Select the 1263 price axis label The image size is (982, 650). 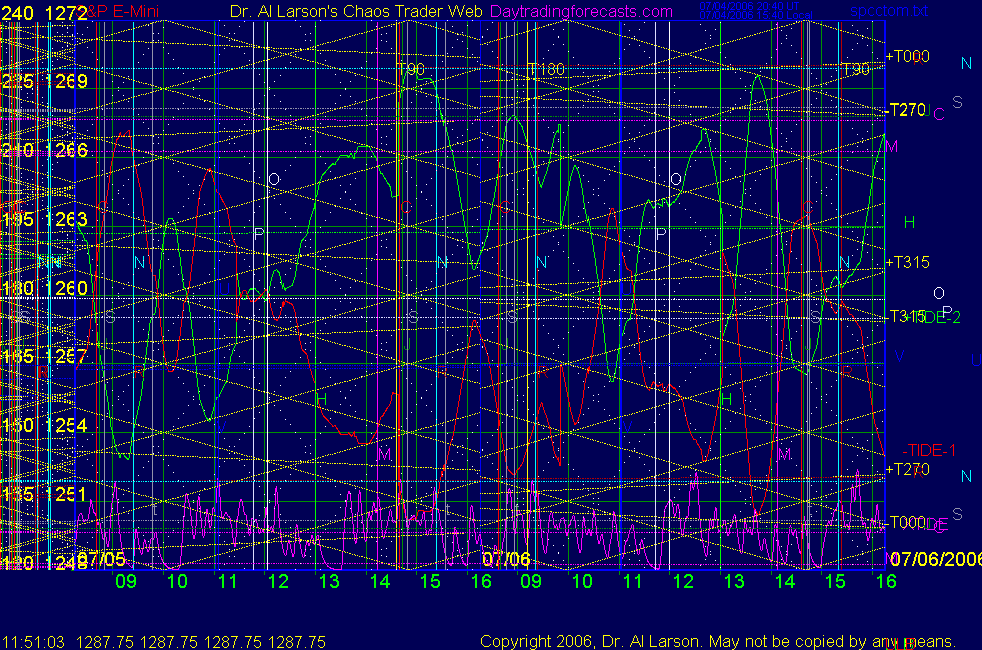click(68, 219)
